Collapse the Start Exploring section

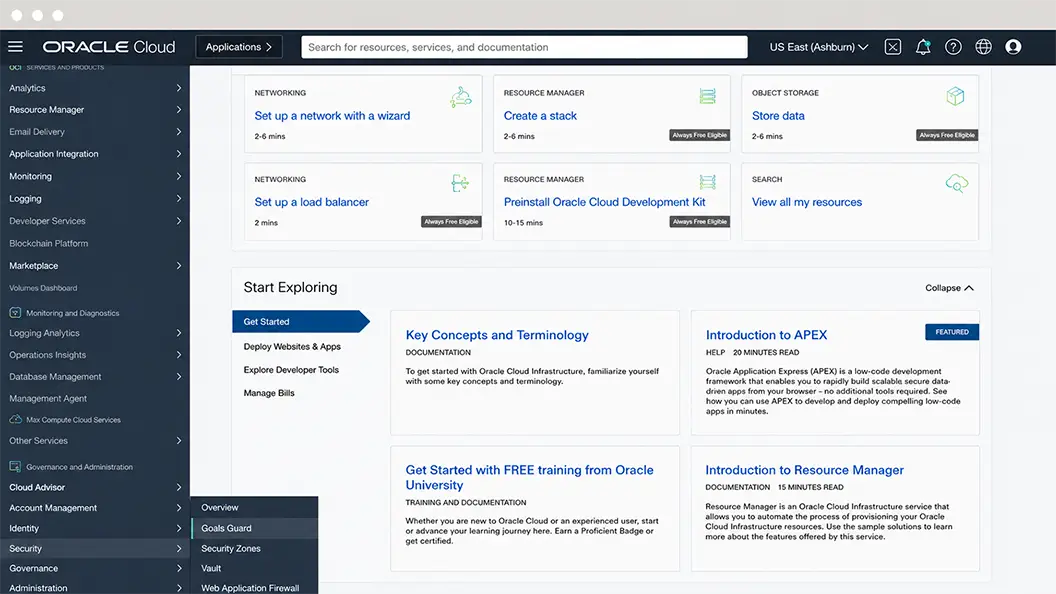[949, 288]
